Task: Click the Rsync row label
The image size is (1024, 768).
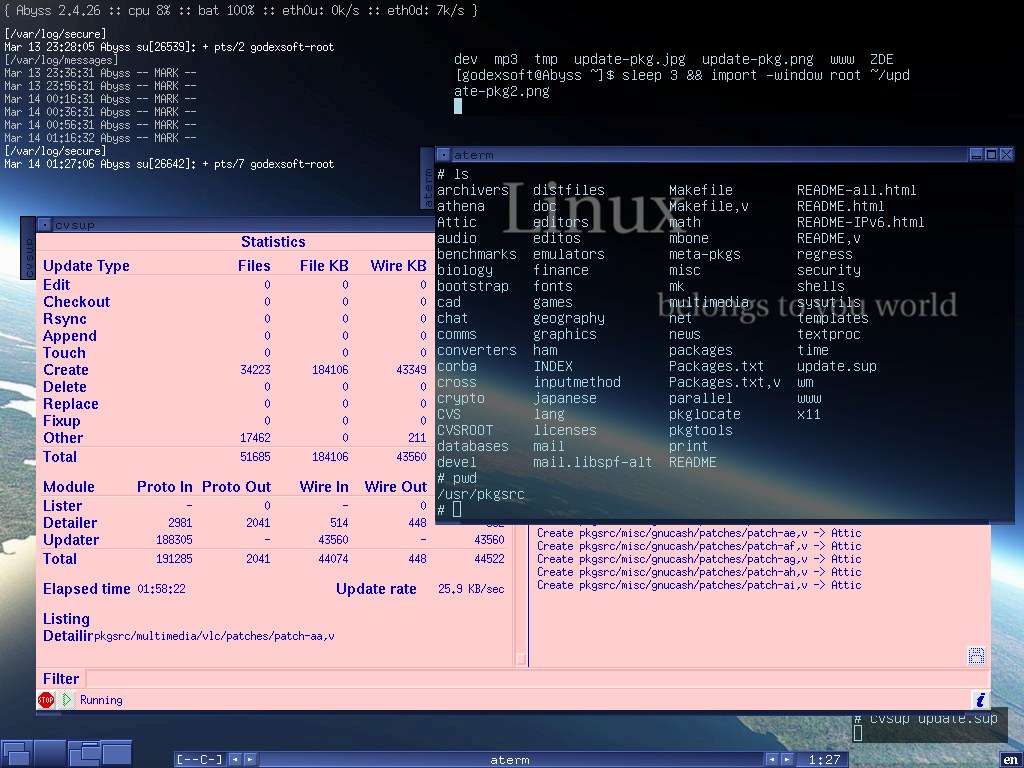Action: [x=65, y=319]
